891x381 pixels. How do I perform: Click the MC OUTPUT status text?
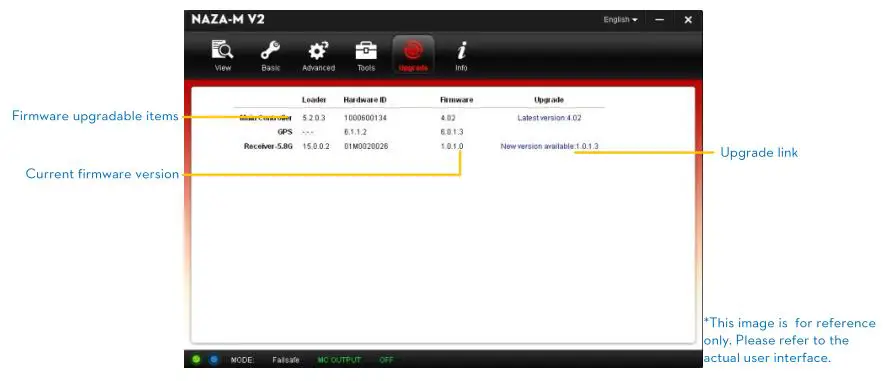[x=339, y=360]
